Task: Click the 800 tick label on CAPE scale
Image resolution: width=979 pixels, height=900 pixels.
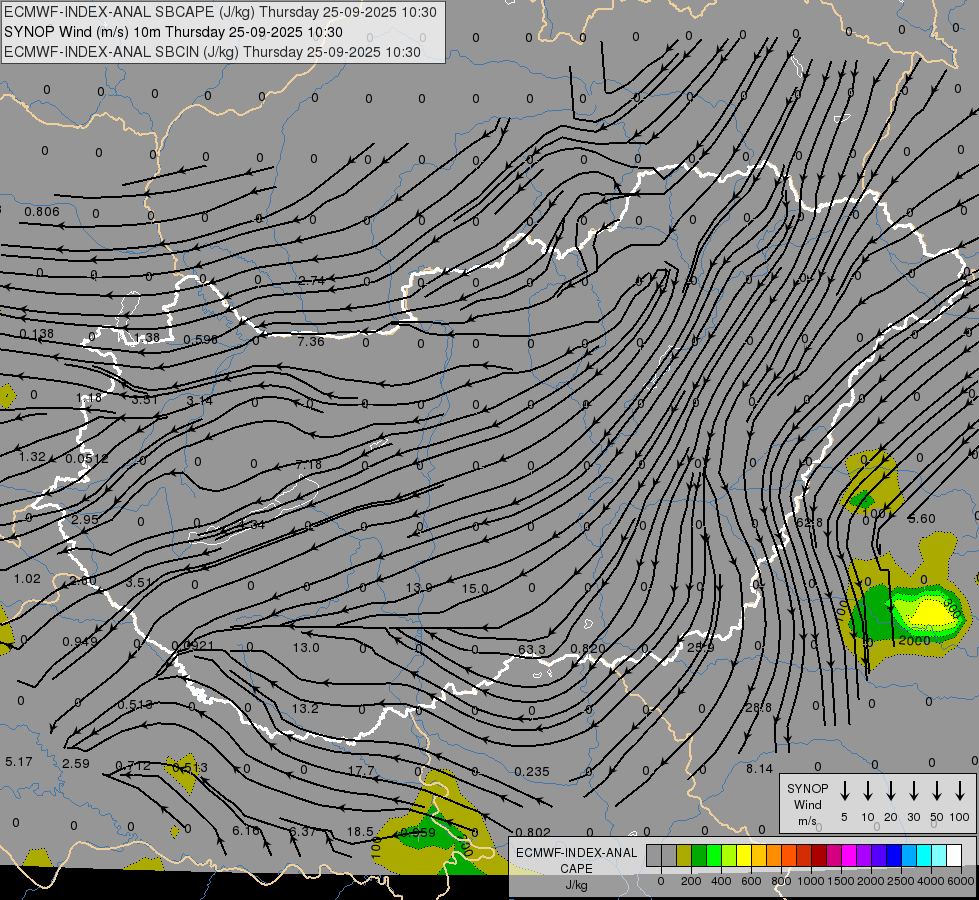Action: 781,881
